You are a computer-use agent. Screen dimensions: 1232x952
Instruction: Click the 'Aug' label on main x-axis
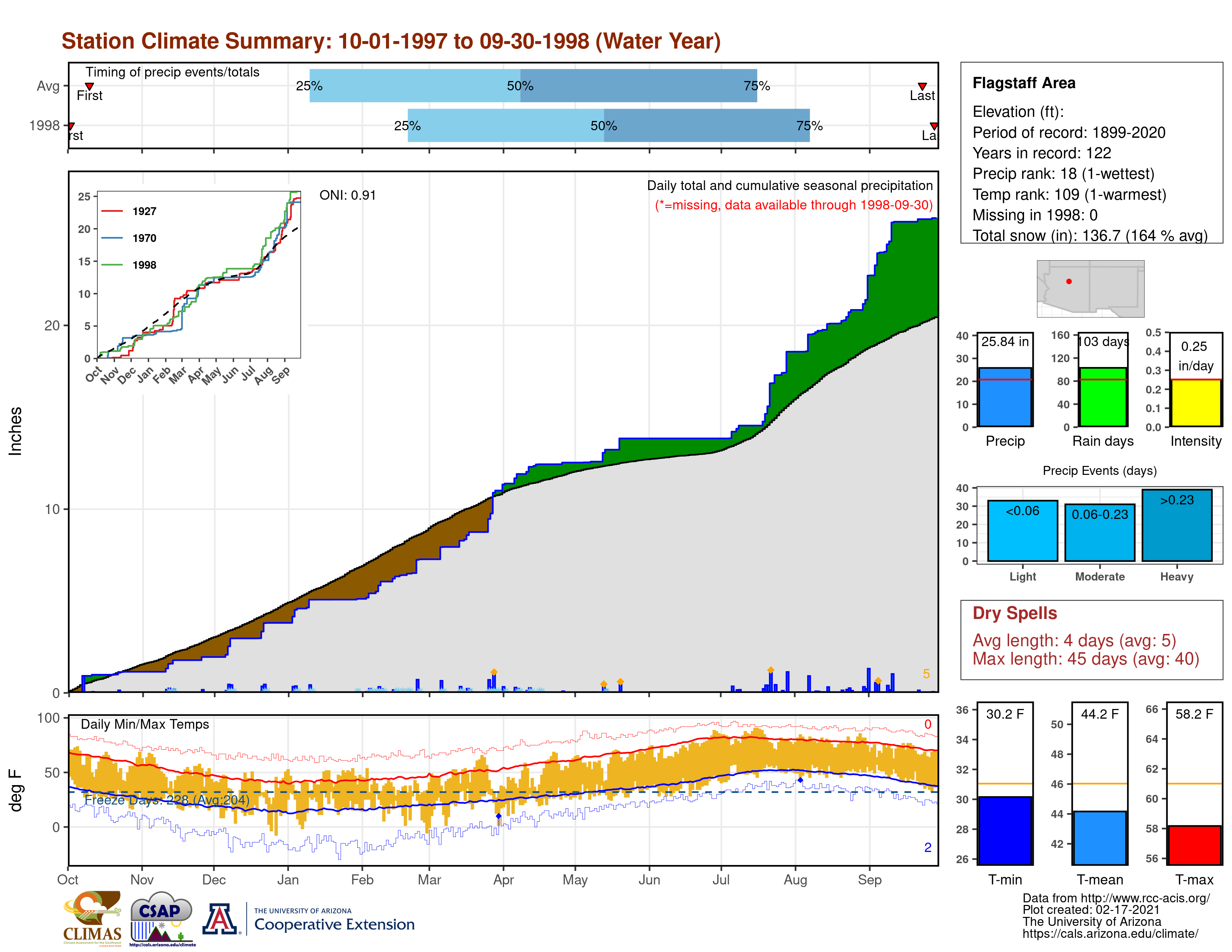point(795,880)
